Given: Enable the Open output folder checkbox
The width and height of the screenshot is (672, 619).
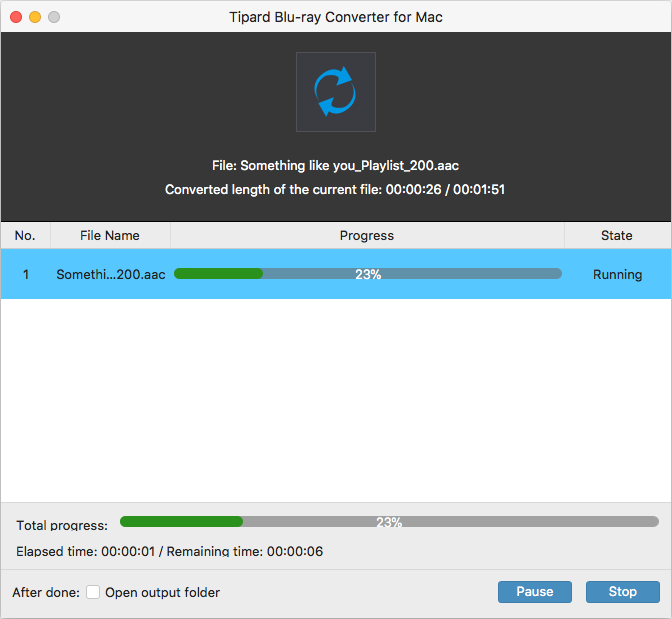Looking at the screenshot, I should (93, 592).
